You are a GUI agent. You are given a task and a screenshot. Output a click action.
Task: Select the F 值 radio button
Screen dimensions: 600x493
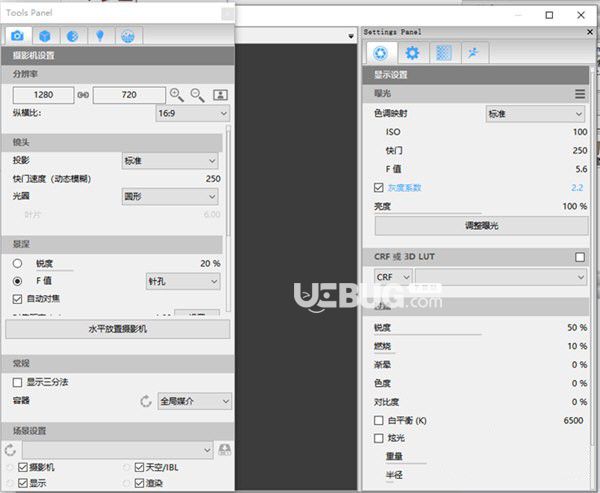tap(17, 281)
